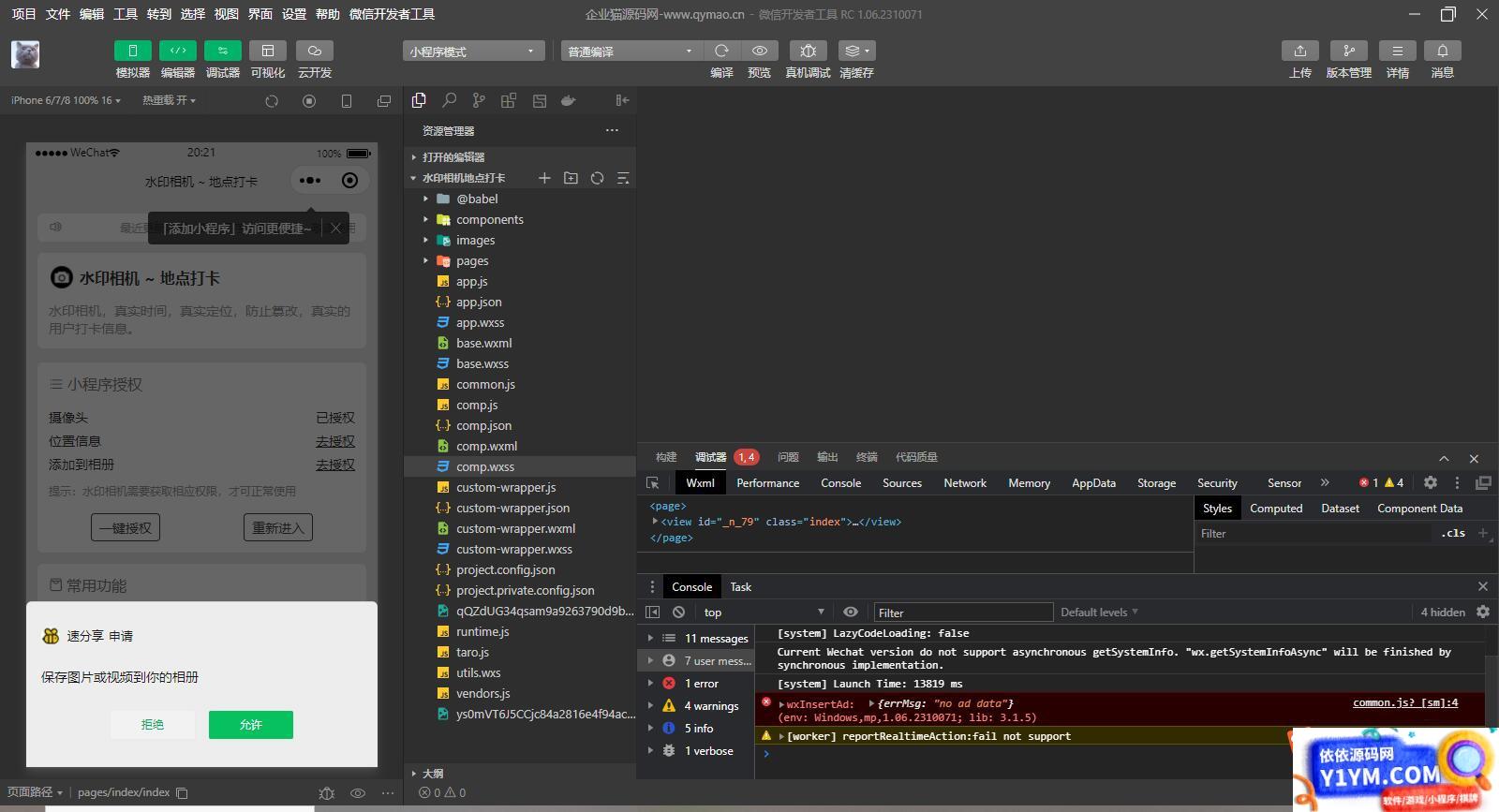The width and height of the screenshot is (1499, 812).
Task: Switch to the Task tab
Action: 740,587
